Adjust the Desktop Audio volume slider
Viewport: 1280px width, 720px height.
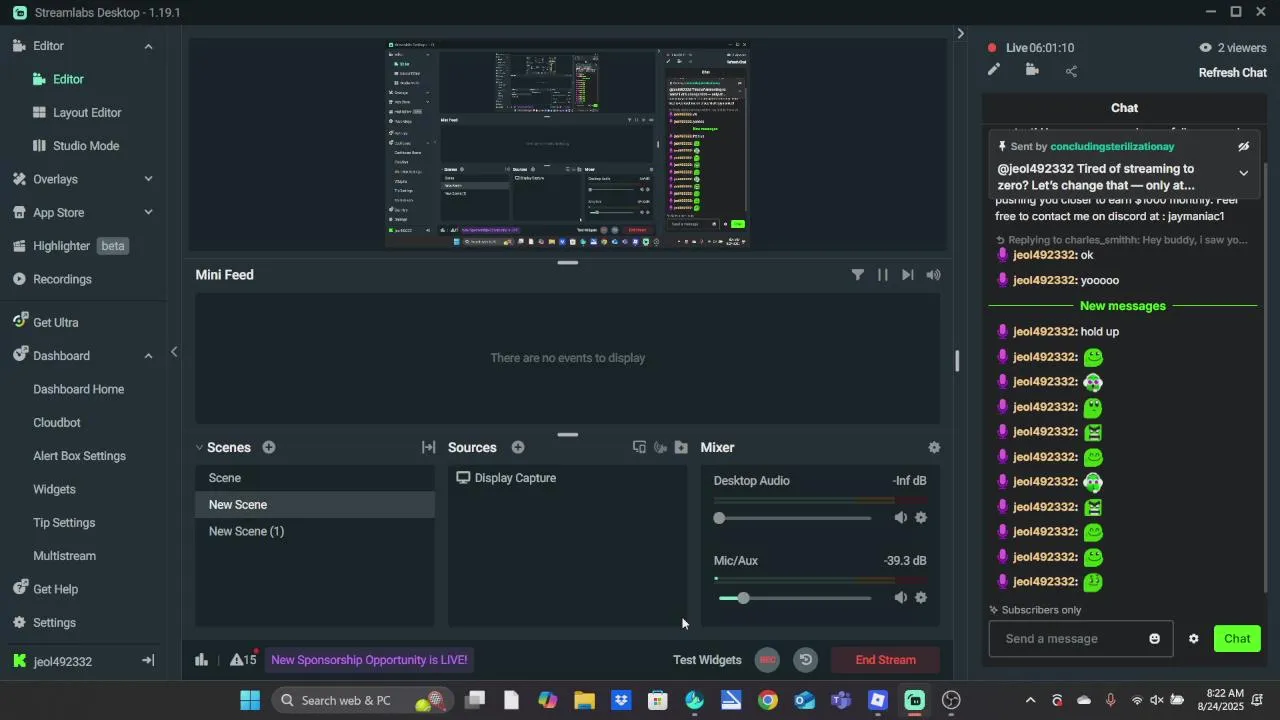point(795,518)
